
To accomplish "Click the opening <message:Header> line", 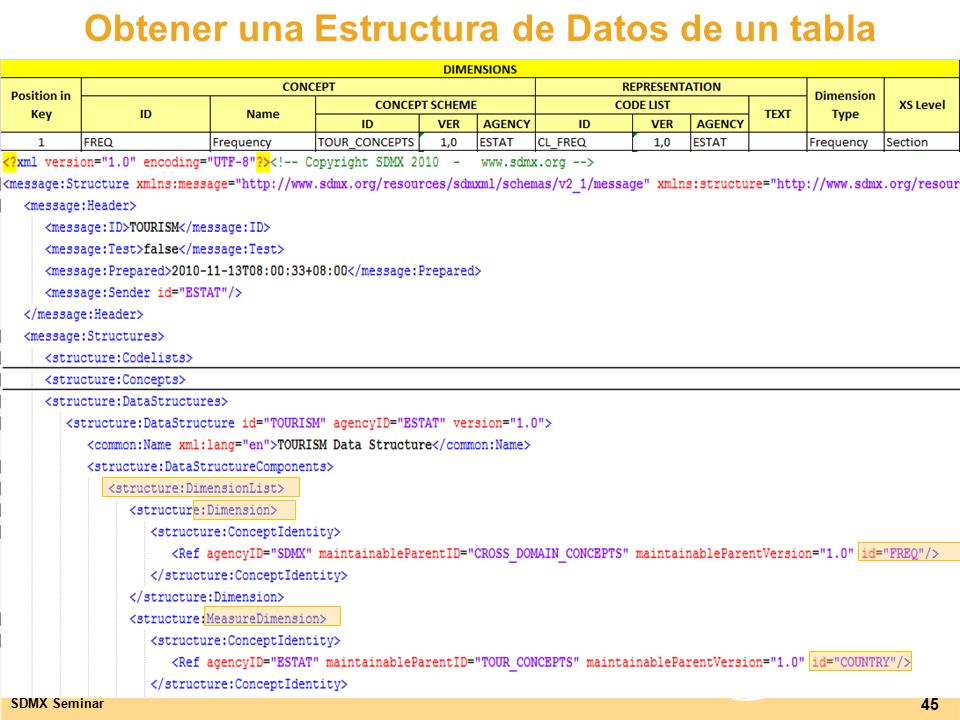I will tap(80, 206).
